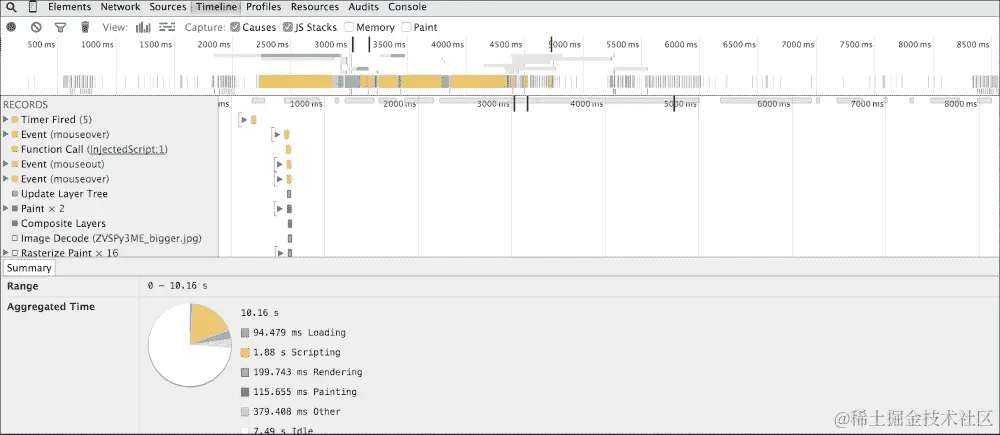Click the '94.479 ms Loading' legend text
This screenshot has height=435, width=1000.
tap(299, 333)
